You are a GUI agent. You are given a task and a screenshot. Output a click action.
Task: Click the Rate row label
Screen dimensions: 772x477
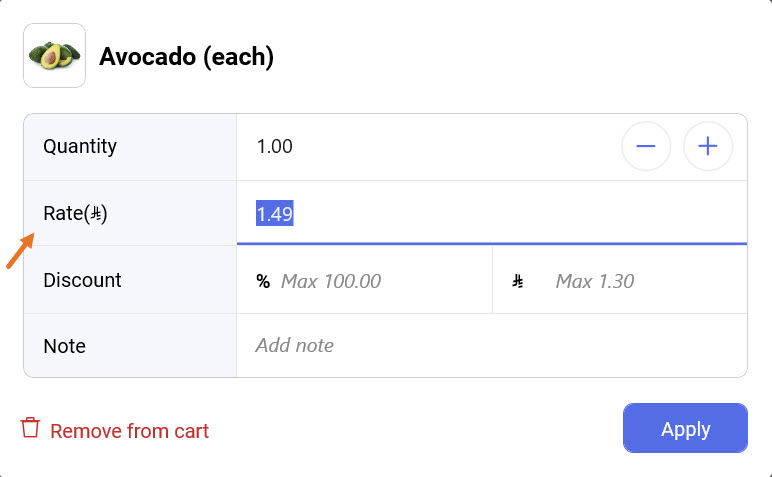[61, 214]
